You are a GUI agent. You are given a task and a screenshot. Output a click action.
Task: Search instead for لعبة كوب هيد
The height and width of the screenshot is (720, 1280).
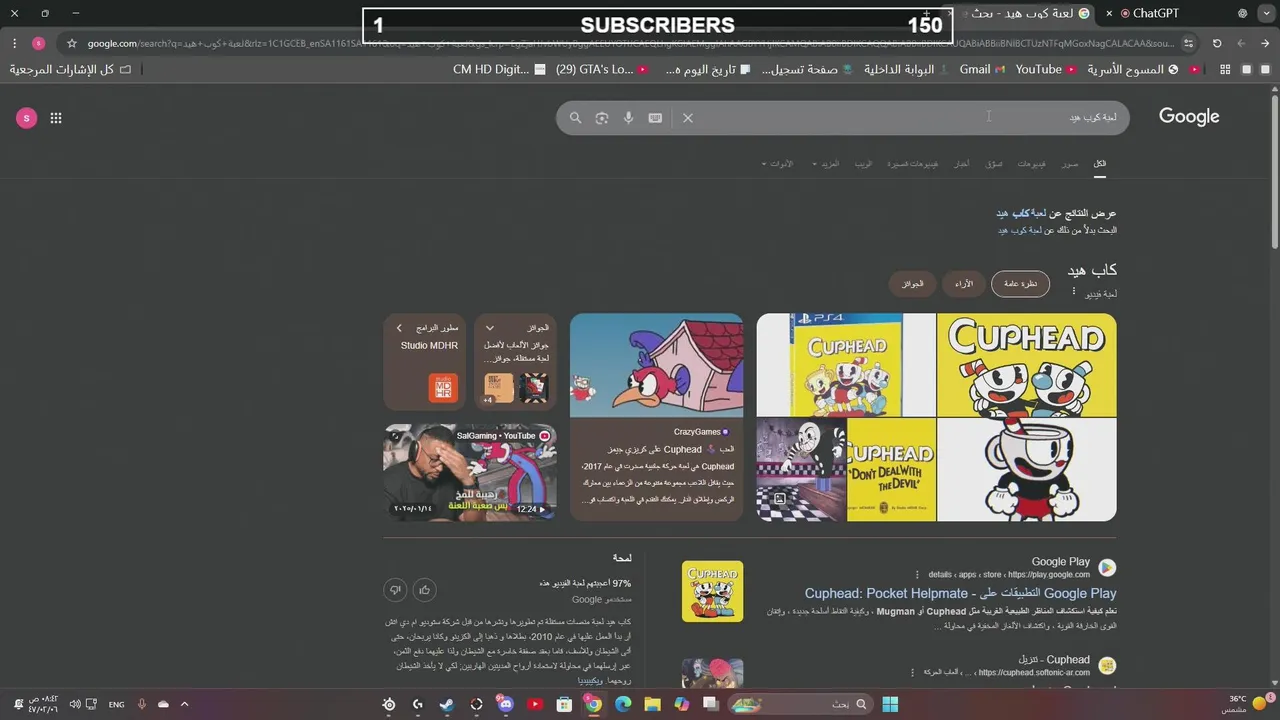tap(1020, 230)
